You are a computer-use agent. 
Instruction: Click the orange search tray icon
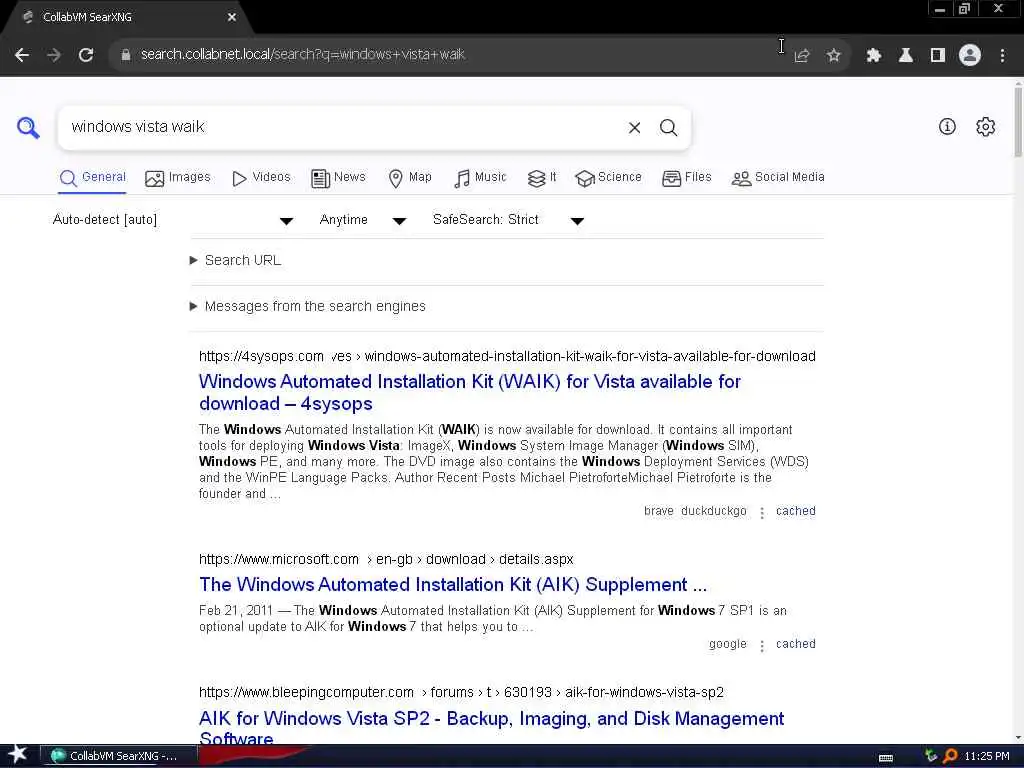(x=950, y=756)
